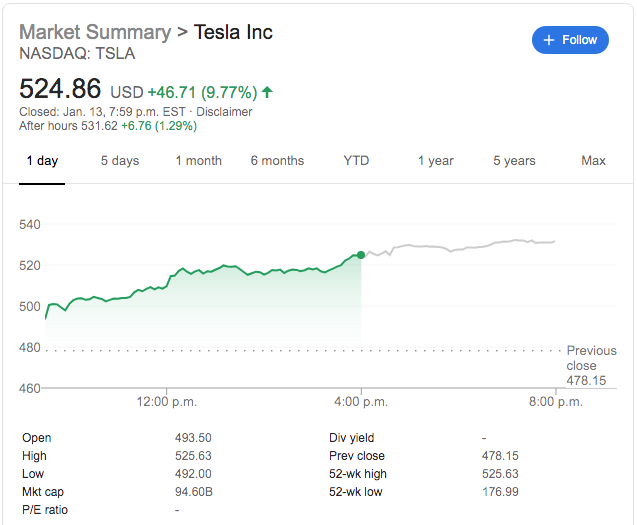The image size is (637, 525).
Task: Open the 1 month chart tab
Action: click(198, 161)
